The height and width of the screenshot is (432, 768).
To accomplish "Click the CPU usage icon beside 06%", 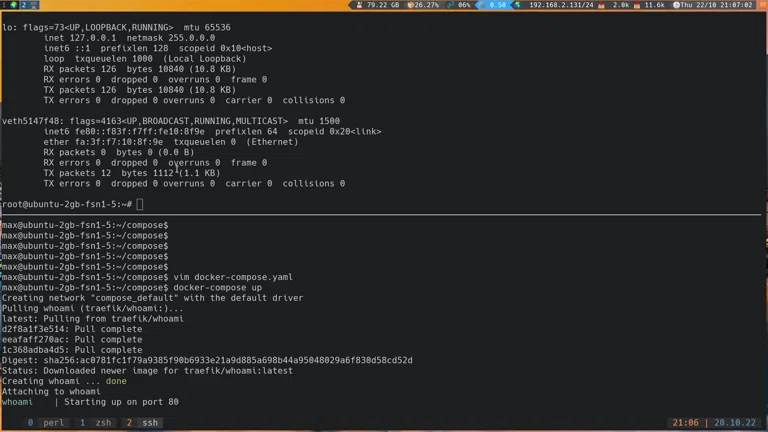I will pyautogui.click(x=451, y=5).
